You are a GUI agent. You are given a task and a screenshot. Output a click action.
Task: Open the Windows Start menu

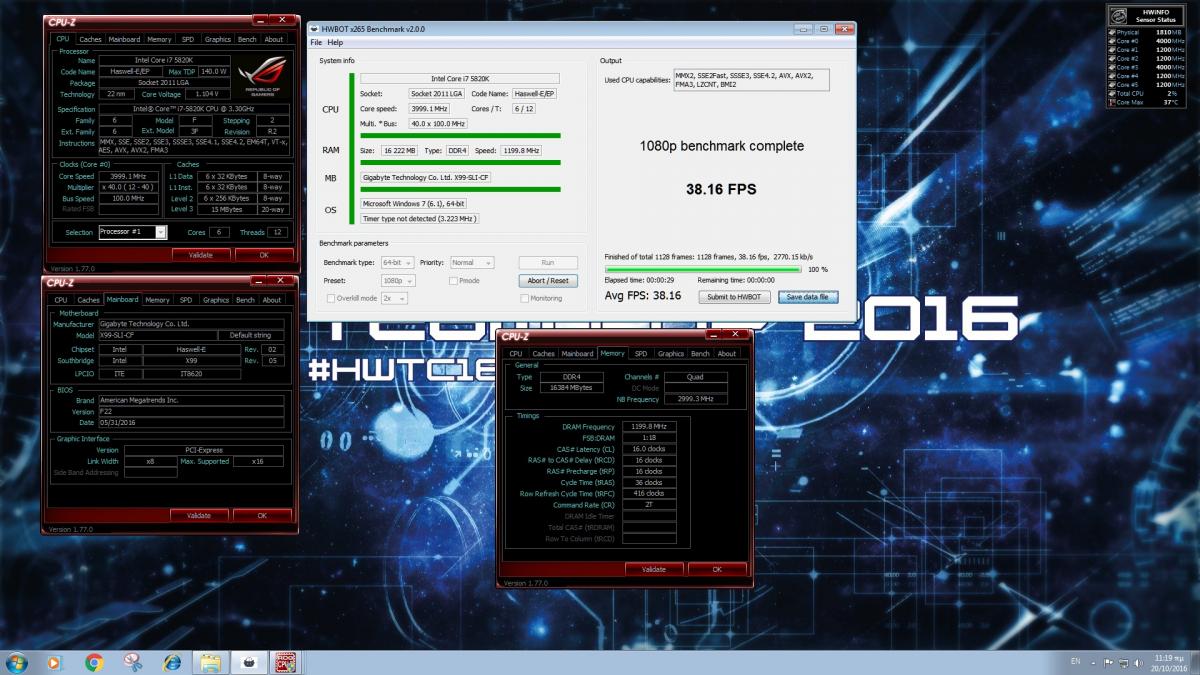(16, 662)
